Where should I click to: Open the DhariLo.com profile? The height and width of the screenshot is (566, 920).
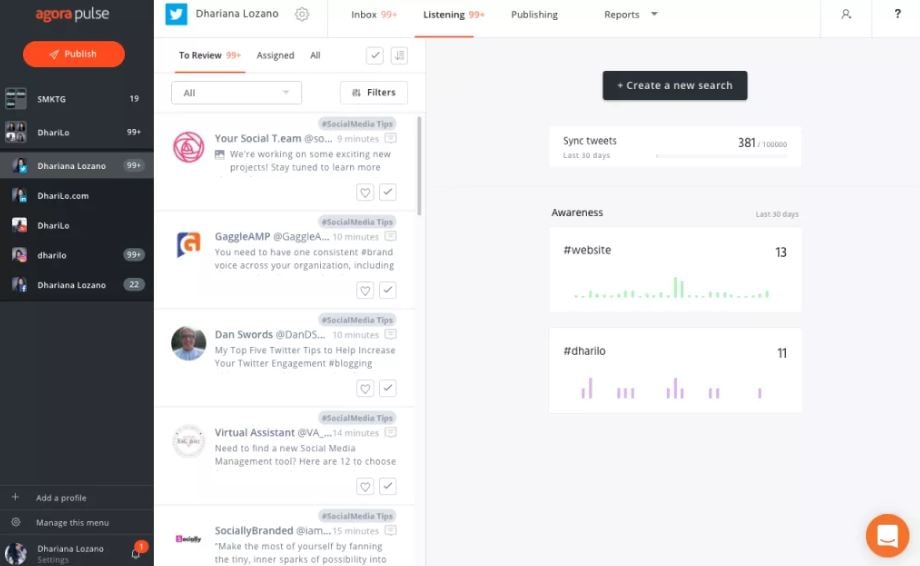tap(77, 196)
